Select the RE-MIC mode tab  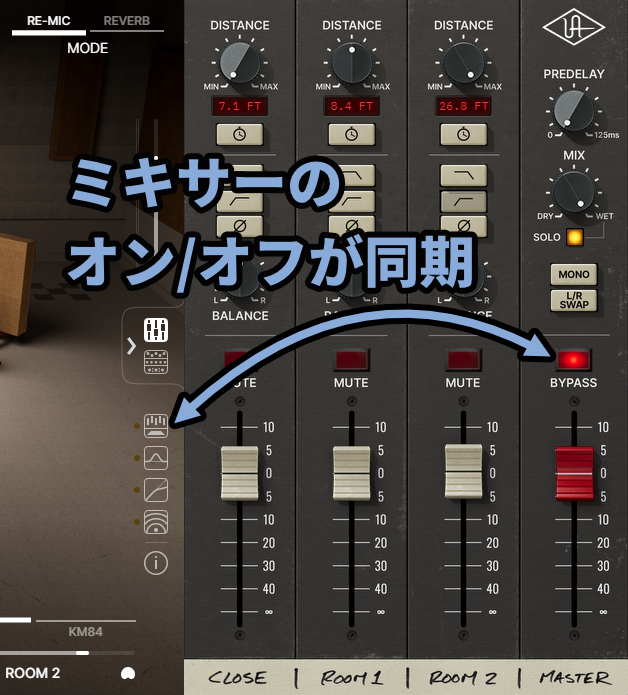[48, 20]
